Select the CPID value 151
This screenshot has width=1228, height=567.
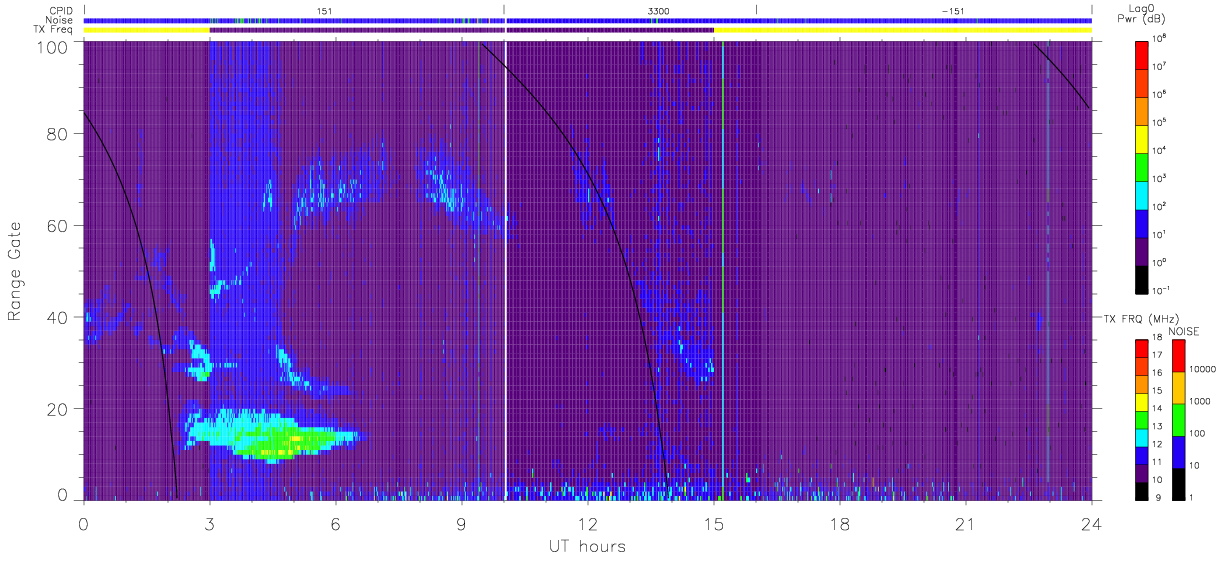tap(324, 10)
